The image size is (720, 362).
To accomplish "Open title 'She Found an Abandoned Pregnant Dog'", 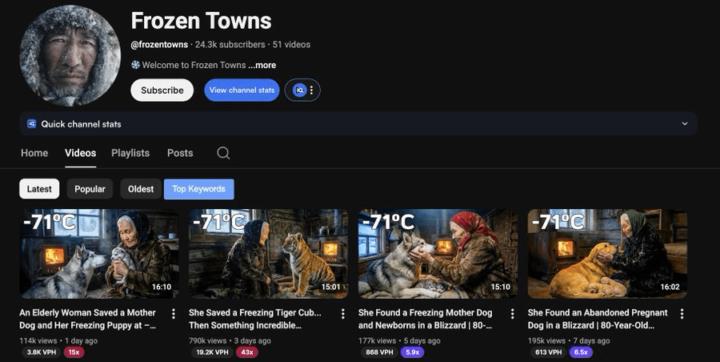I will (597, 319).
